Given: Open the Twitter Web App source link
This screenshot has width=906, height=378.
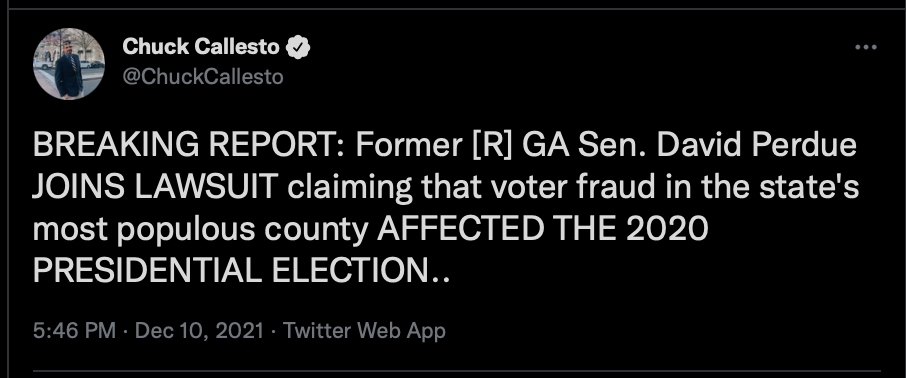Looking at the screenshot, I should (x=364, y=331).
